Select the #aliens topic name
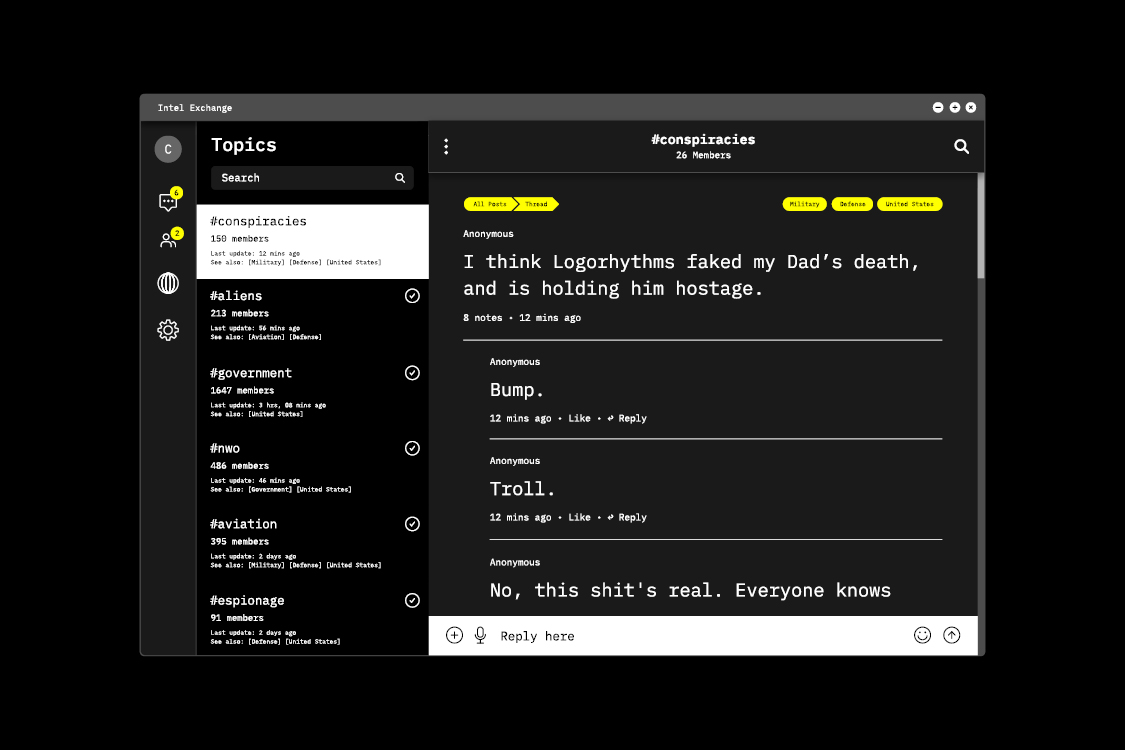Image resolution: width=1125 pixels, height=750 pixels. (x=236, y=296)
